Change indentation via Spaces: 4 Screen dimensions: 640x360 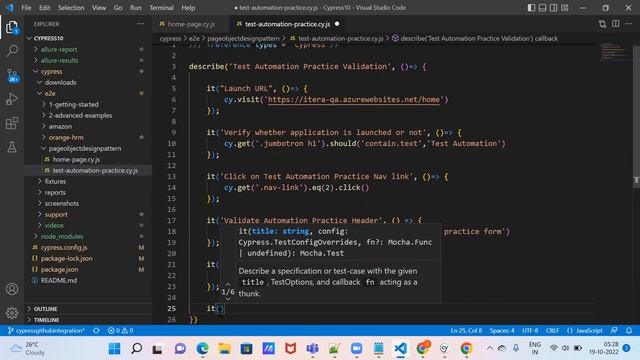pos(502,331)
